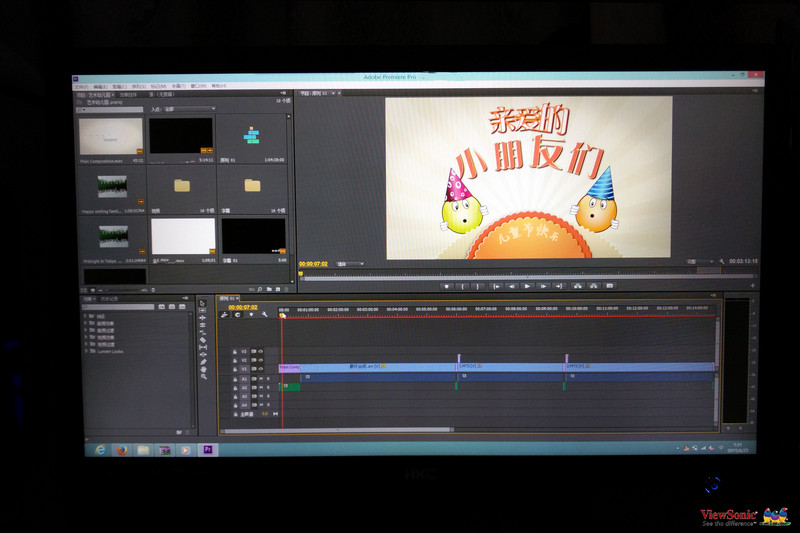Viewport: 800px width, 533px height.
Task: Select the Slide tool
Action: click(203, 354)
